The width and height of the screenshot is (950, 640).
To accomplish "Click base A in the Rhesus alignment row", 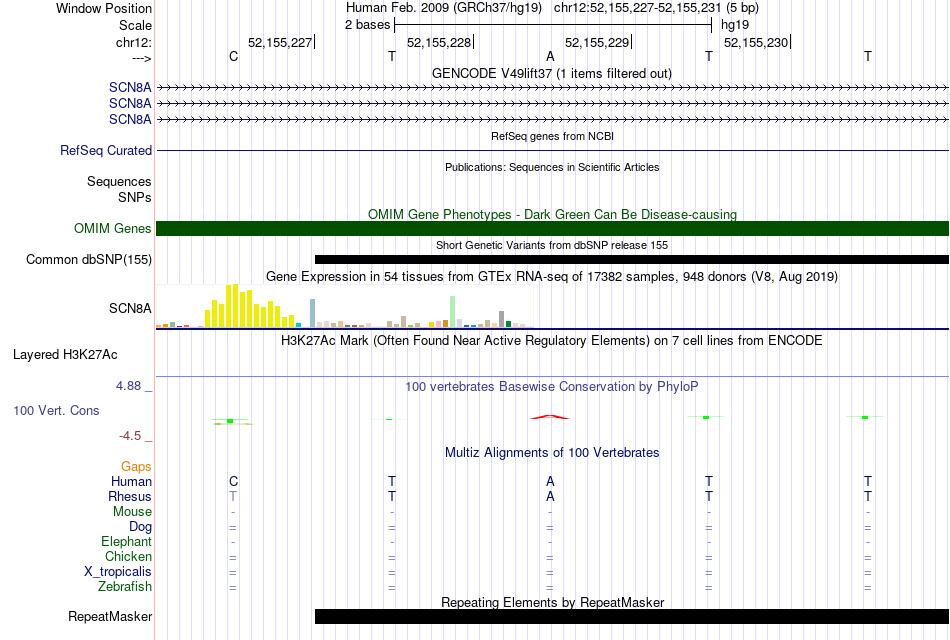I will pyautogui.click(x=550, y=496).
